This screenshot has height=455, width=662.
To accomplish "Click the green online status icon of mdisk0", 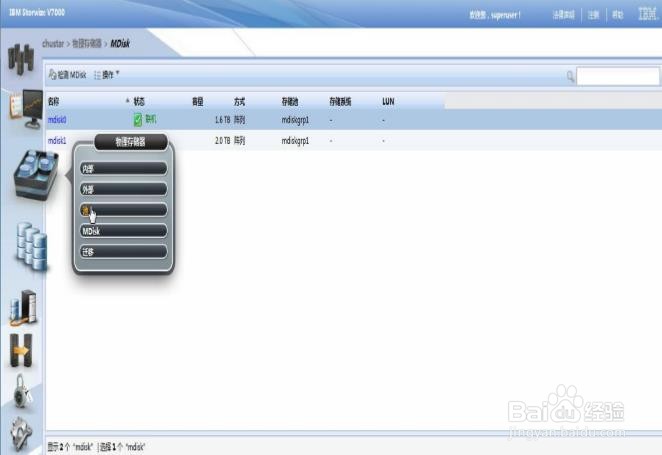I will click(138, 120).
